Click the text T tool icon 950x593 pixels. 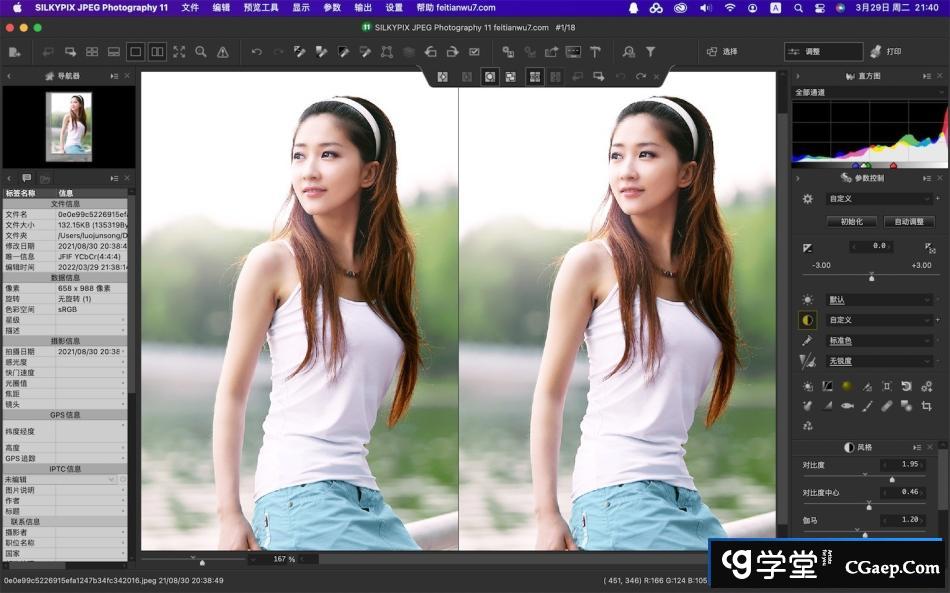[595, 52]
